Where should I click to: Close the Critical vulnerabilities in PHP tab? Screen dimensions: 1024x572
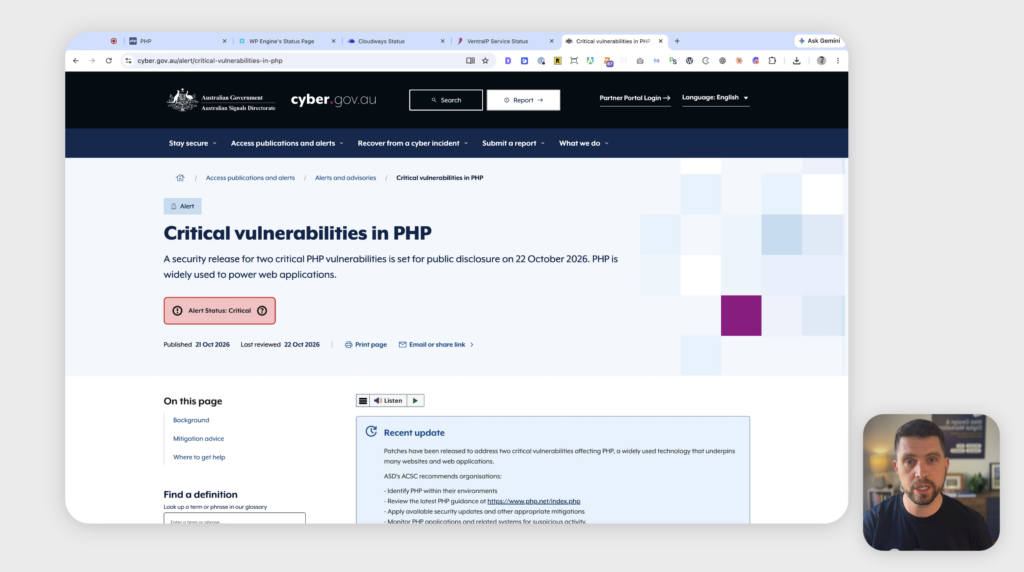660,41
